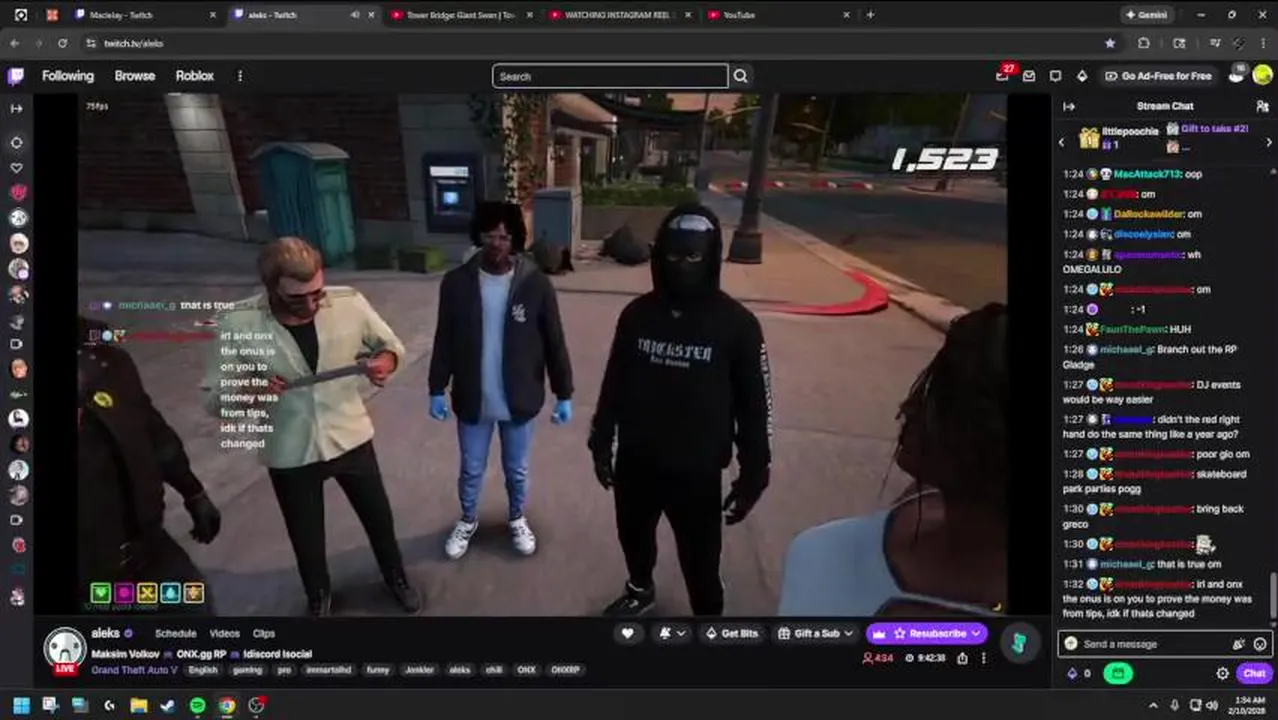Image resolution: width=1278 pixels, height=720 pixels.
Task: Open the Windows Start menu
Action: tap(21, 706)
